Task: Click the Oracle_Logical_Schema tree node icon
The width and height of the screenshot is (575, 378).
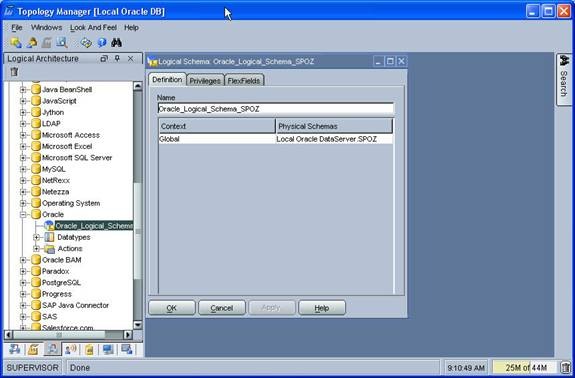Action: click(x=49, y=225)
